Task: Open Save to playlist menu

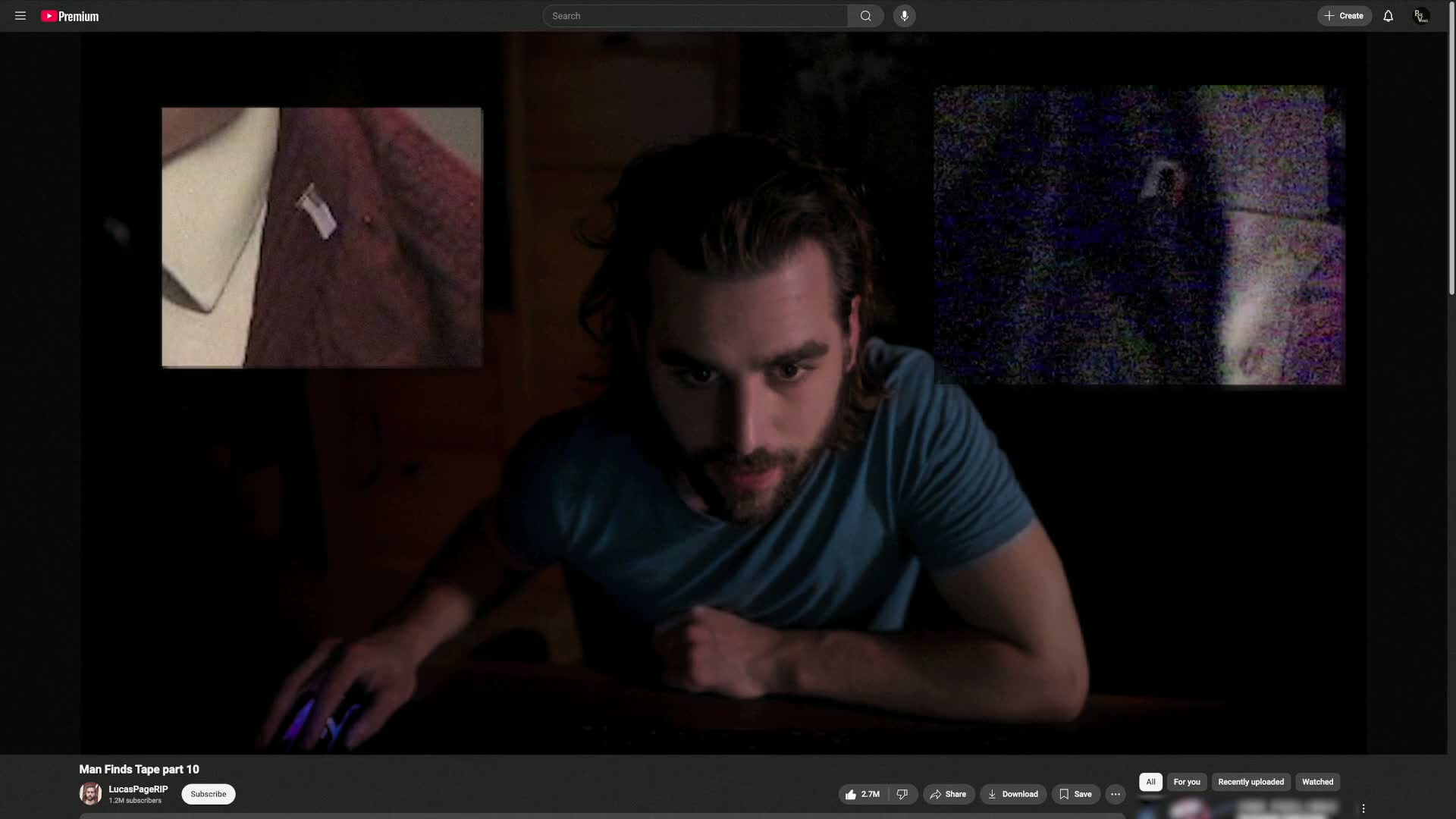Action: (x=1075, y=794)
